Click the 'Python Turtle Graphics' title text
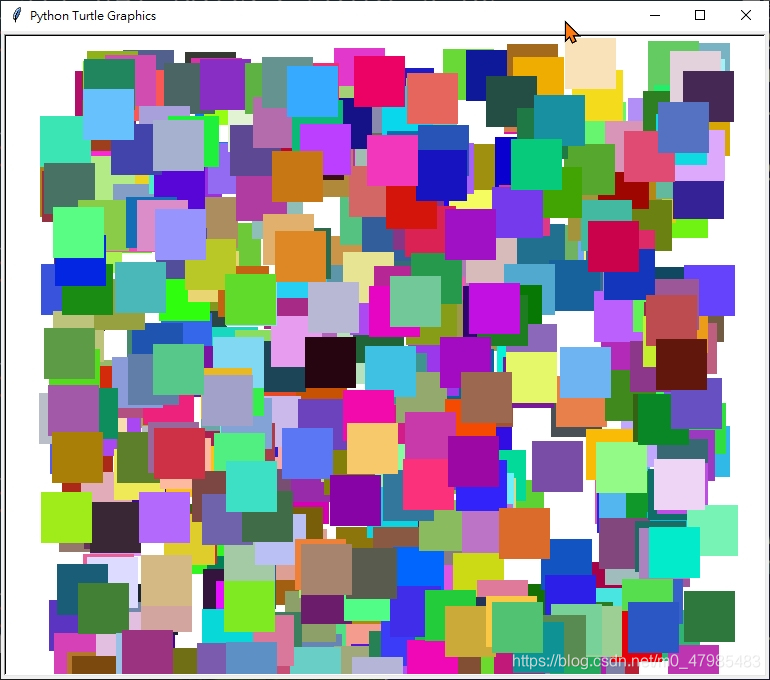 tap(93, 16)
